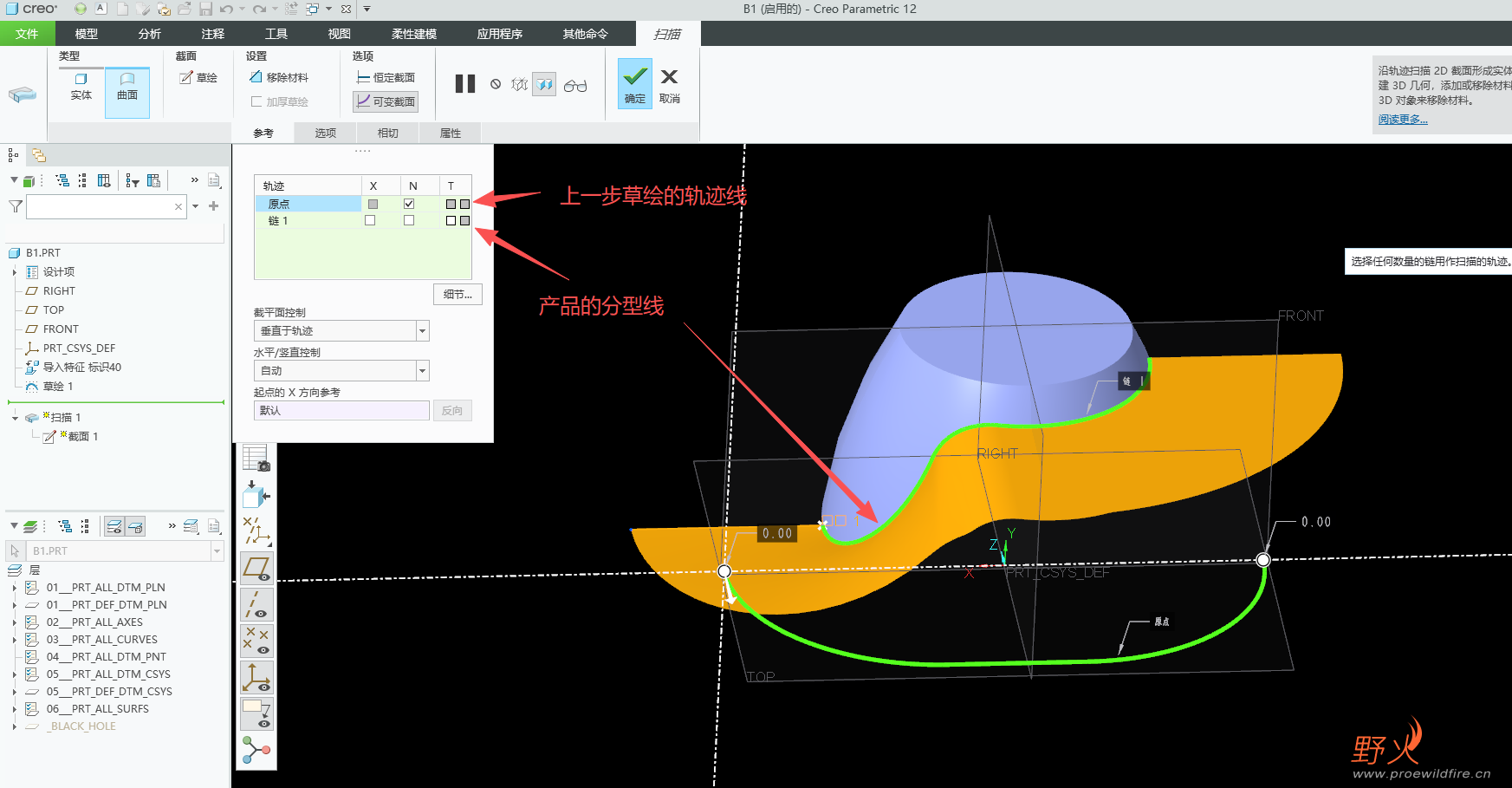Click the glasses verify preview icon
This screenshot has height=788, width=1512.
[575, 85]
